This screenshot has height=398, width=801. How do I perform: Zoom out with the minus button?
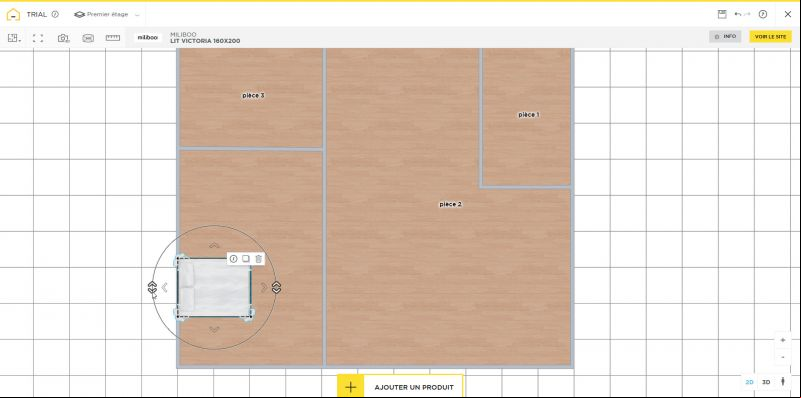pos(783,357)
